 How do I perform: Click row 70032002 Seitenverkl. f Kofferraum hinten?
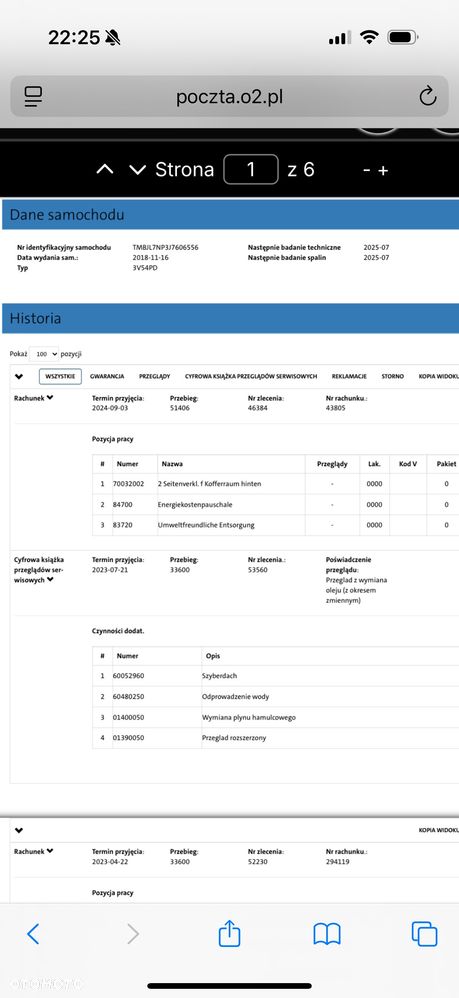click(x=277, y=484)
